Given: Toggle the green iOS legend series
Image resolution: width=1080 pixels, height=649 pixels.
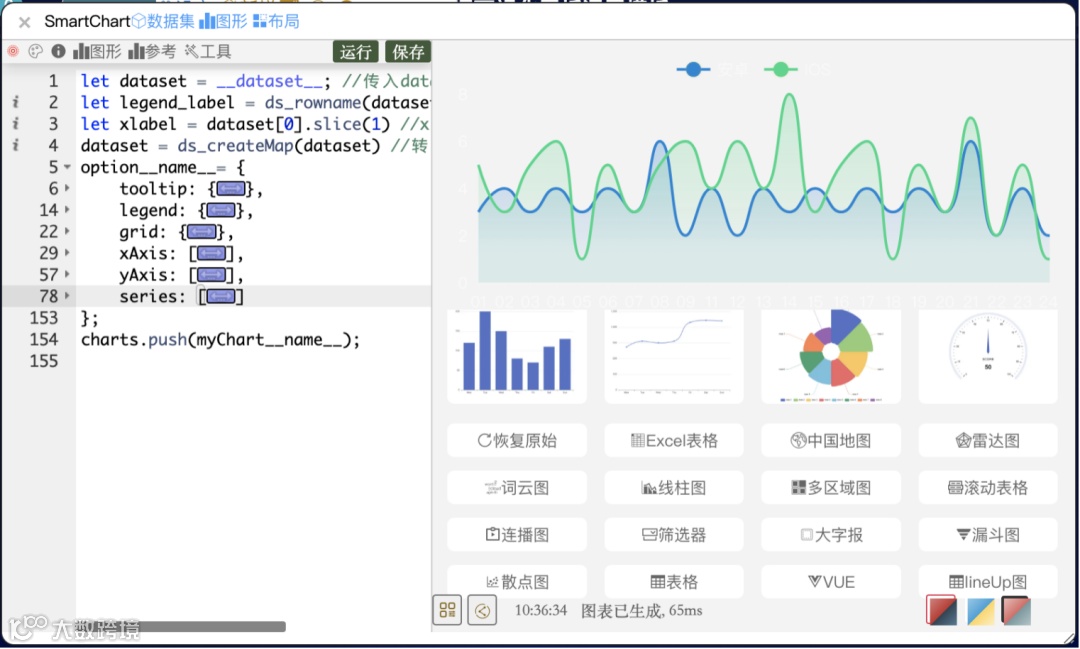Looking at the screenshot, I should 797,70.
